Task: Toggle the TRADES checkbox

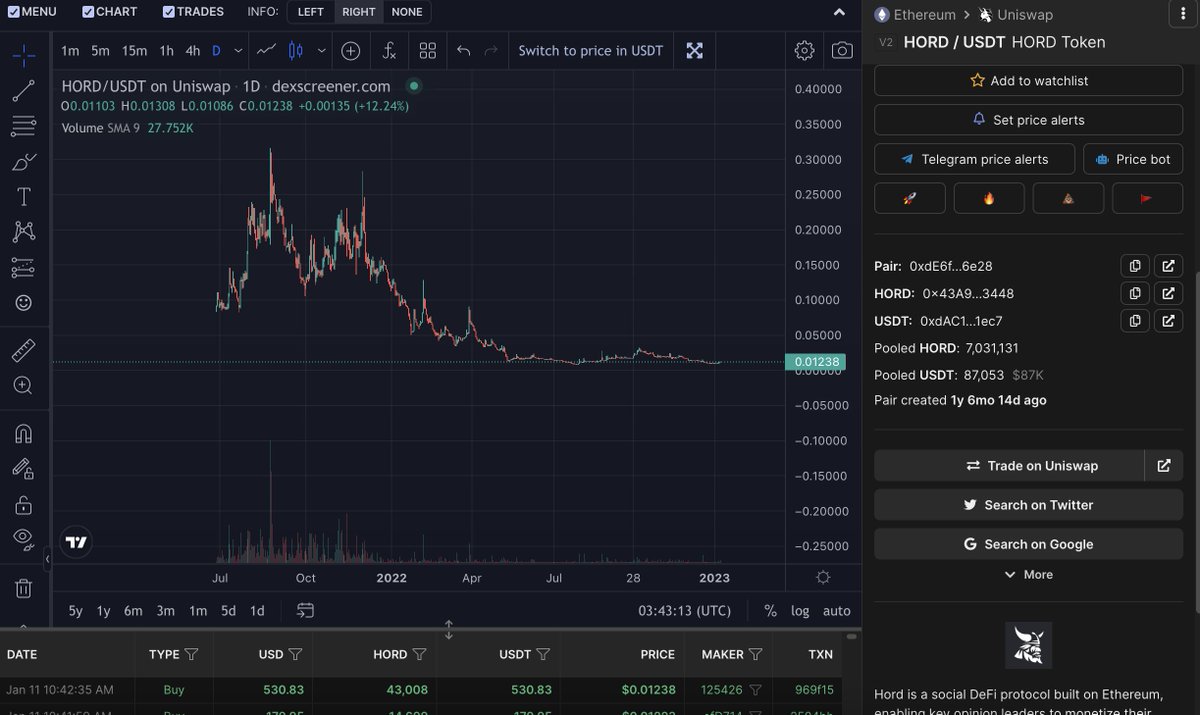Action: [168, 12]
